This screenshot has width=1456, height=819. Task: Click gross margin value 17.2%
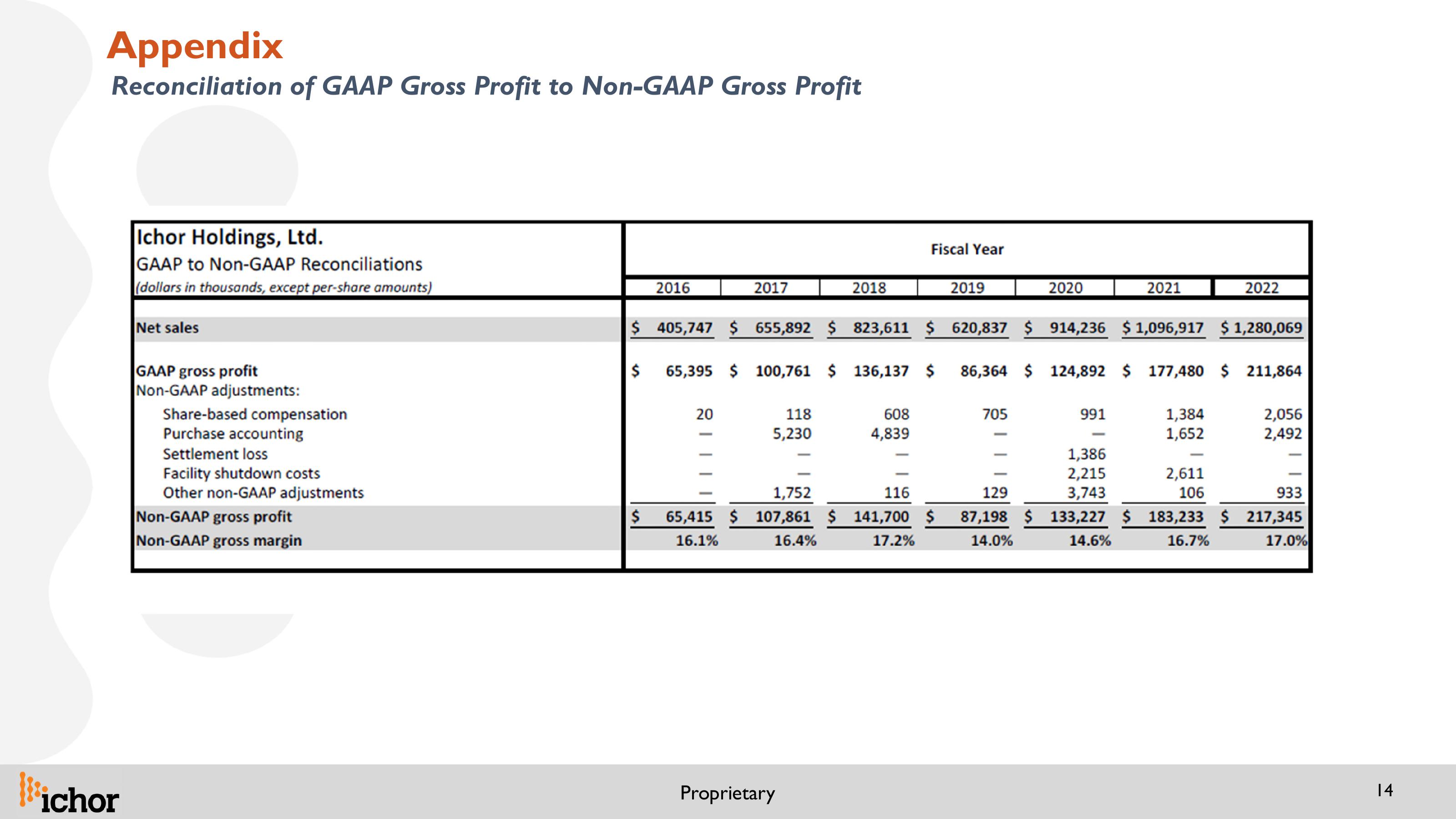coord(894,541)
